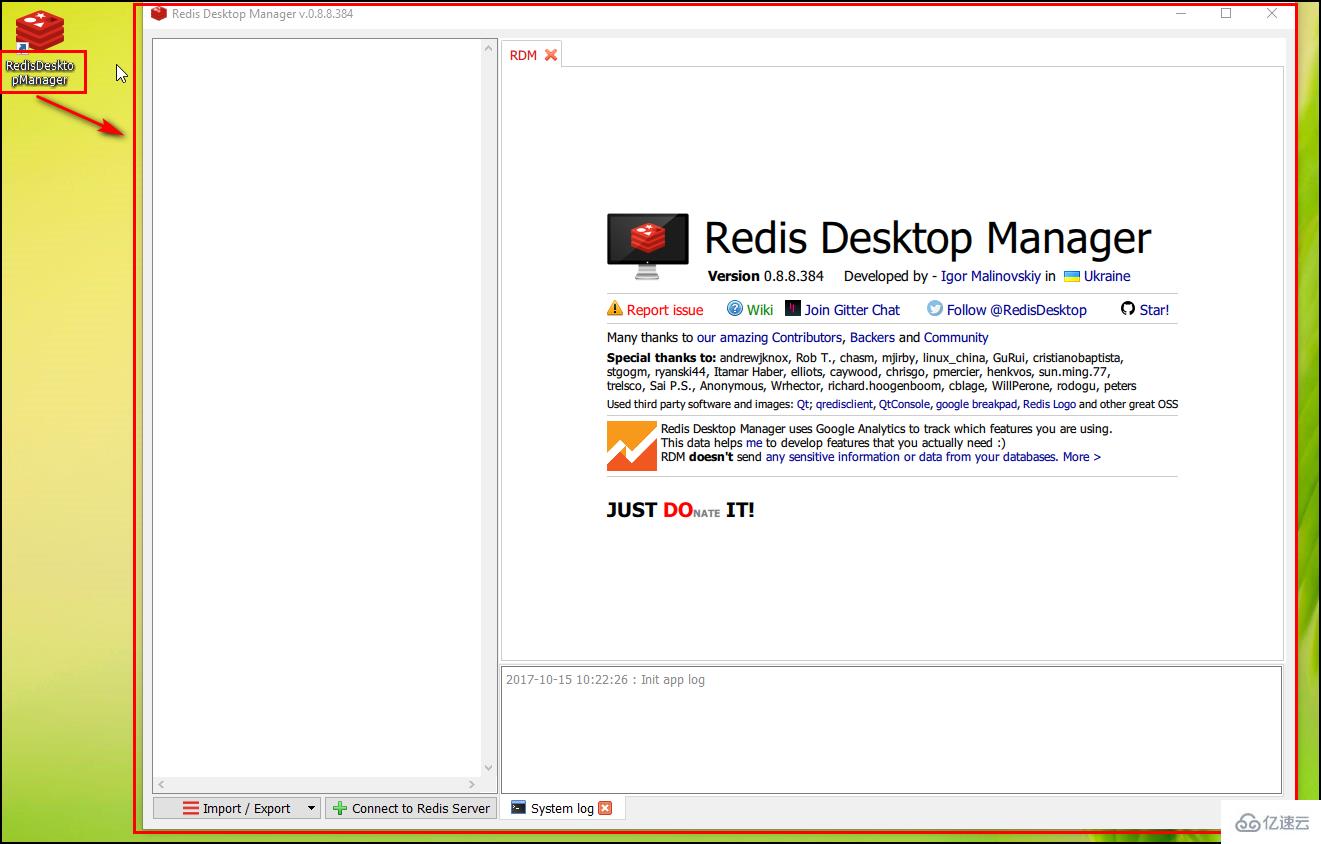Open 'our amazing Contributors' link
The width and height of the screenshot is (1321, 844).
point(769,338)
